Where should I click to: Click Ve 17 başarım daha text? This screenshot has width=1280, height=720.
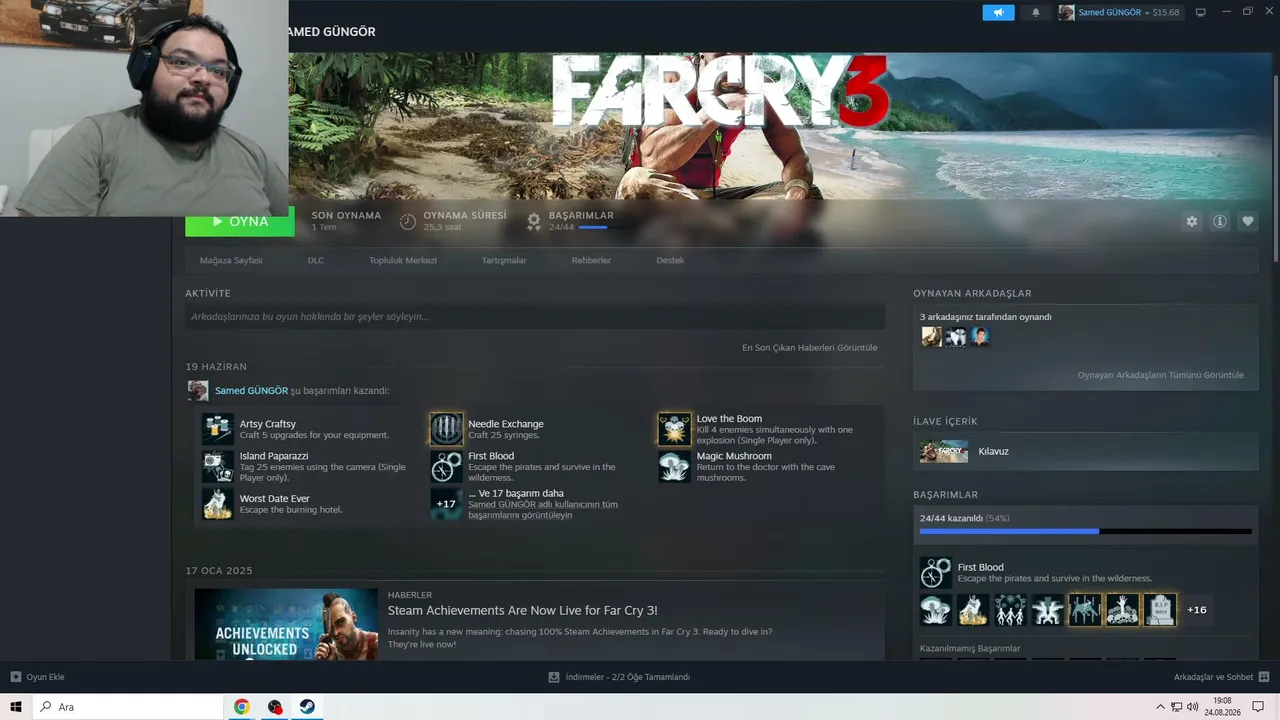(516, 493)
